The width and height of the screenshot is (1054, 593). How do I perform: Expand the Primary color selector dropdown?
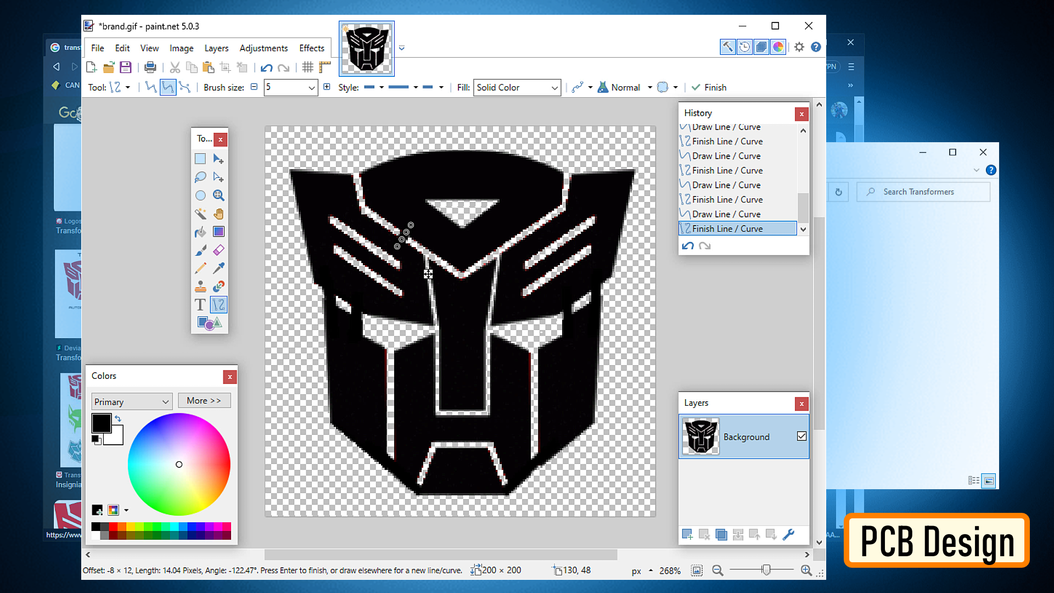coord(132,401)
